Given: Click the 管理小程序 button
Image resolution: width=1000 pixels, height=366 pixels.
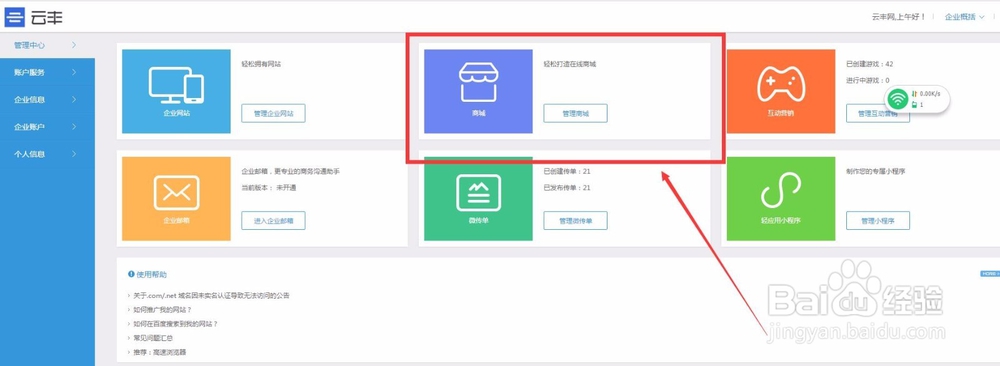Looking at the screenshot, I should point(878,221).
